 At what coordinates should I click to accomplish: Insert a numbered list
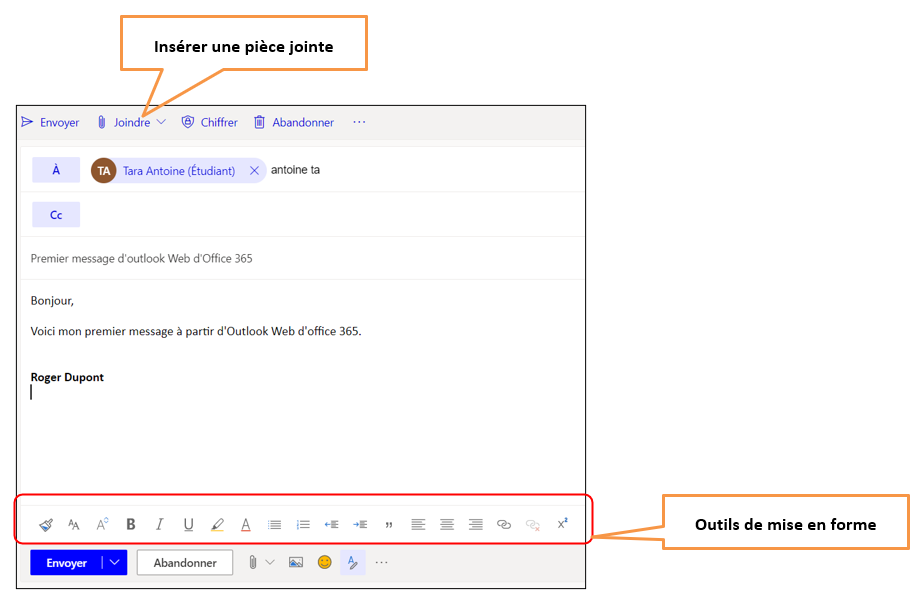tap(304, 524)
